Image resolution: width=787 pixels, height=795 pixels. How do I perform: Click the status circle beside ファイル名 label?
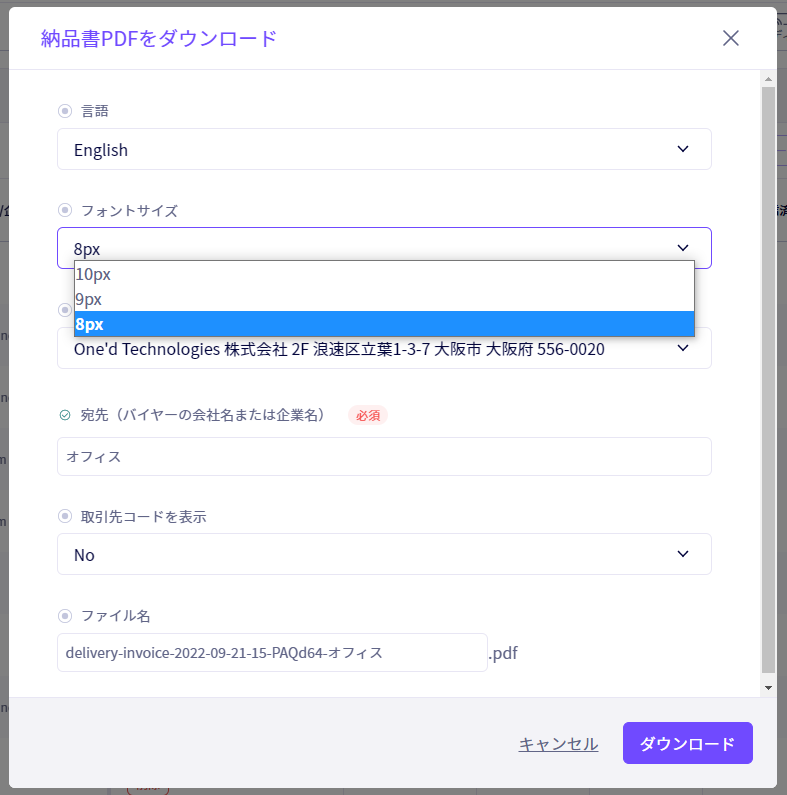(65, 616)
